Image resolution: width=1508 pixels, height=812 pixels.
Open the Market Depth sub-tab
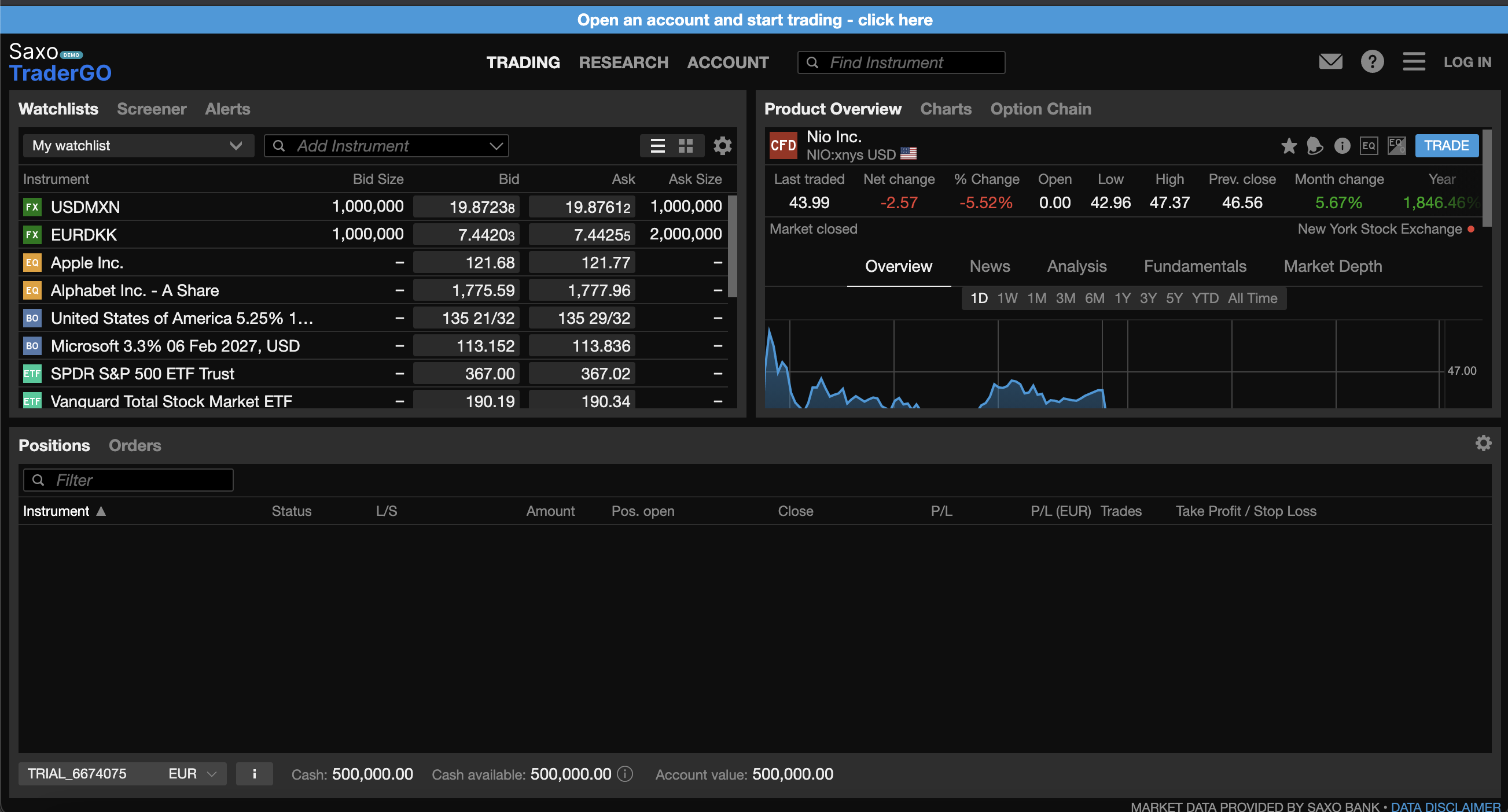[x=1333, y=267]
